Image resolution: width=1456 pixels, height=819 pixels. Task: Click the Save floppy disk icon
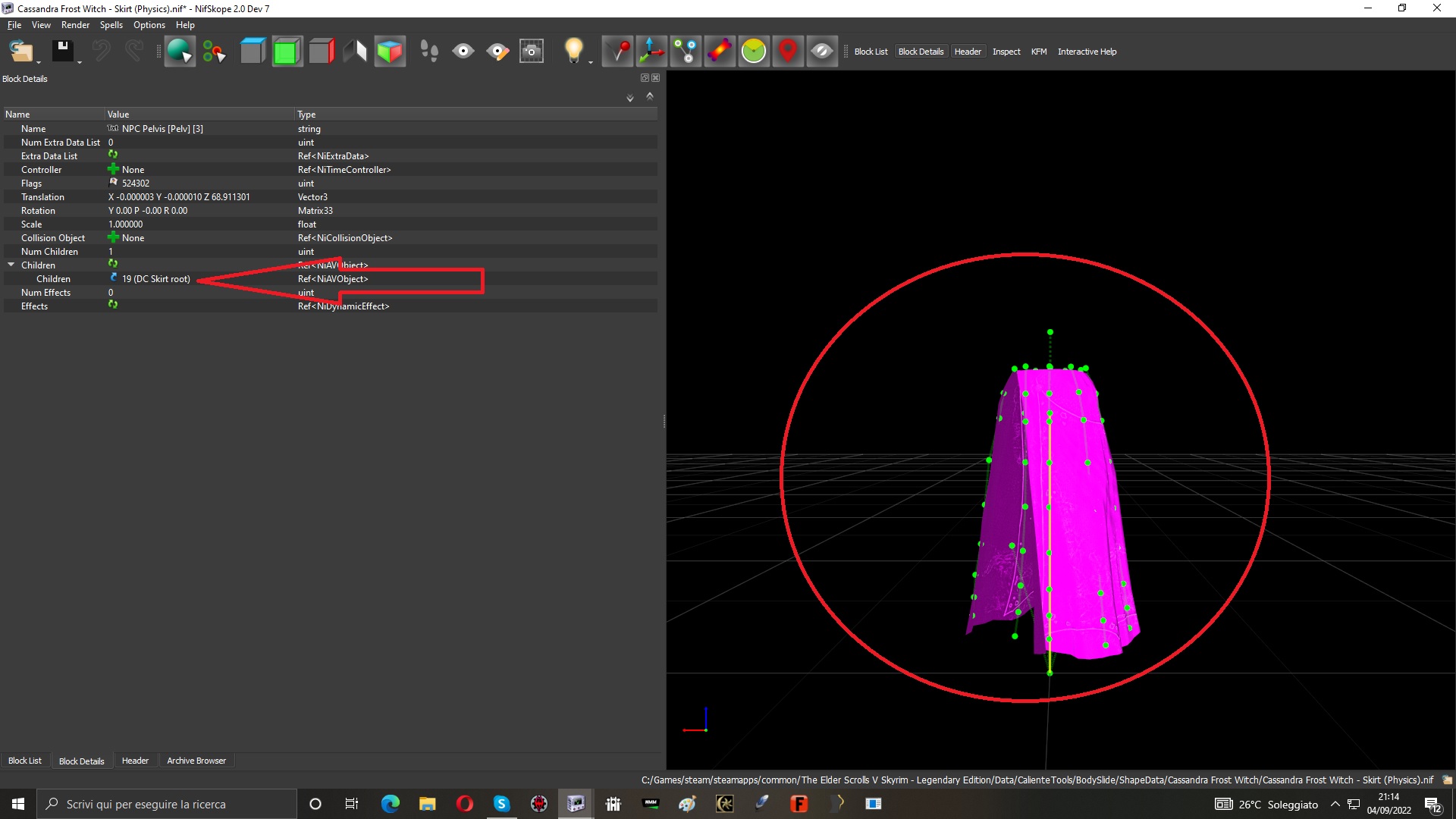coord(62,52)
